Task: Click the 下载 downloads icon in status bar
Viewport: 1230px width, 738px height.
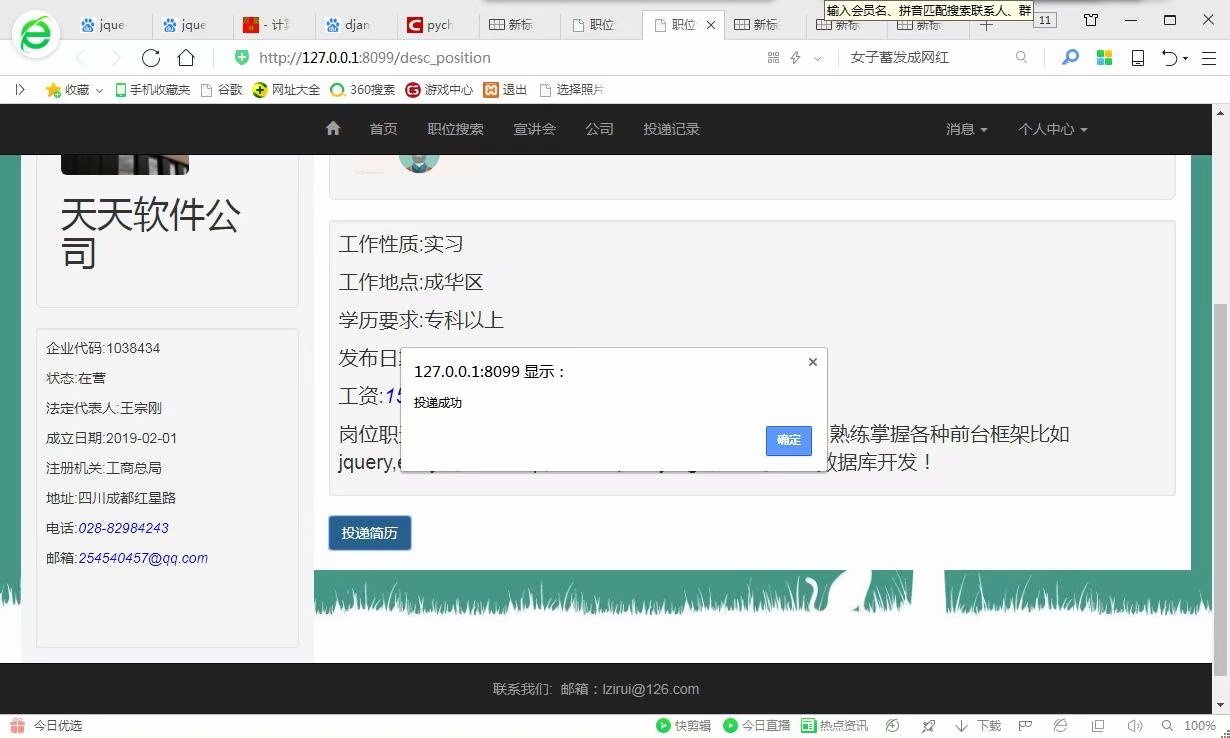Action: (978, 726)
